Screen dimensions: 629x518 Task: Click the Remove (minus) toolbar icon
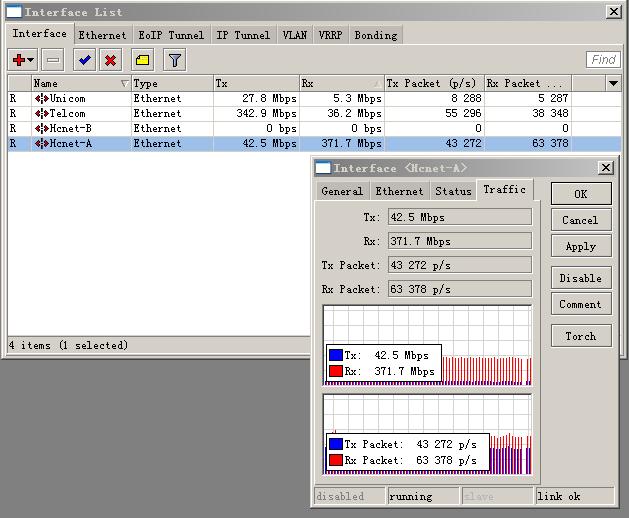(53, 61)
